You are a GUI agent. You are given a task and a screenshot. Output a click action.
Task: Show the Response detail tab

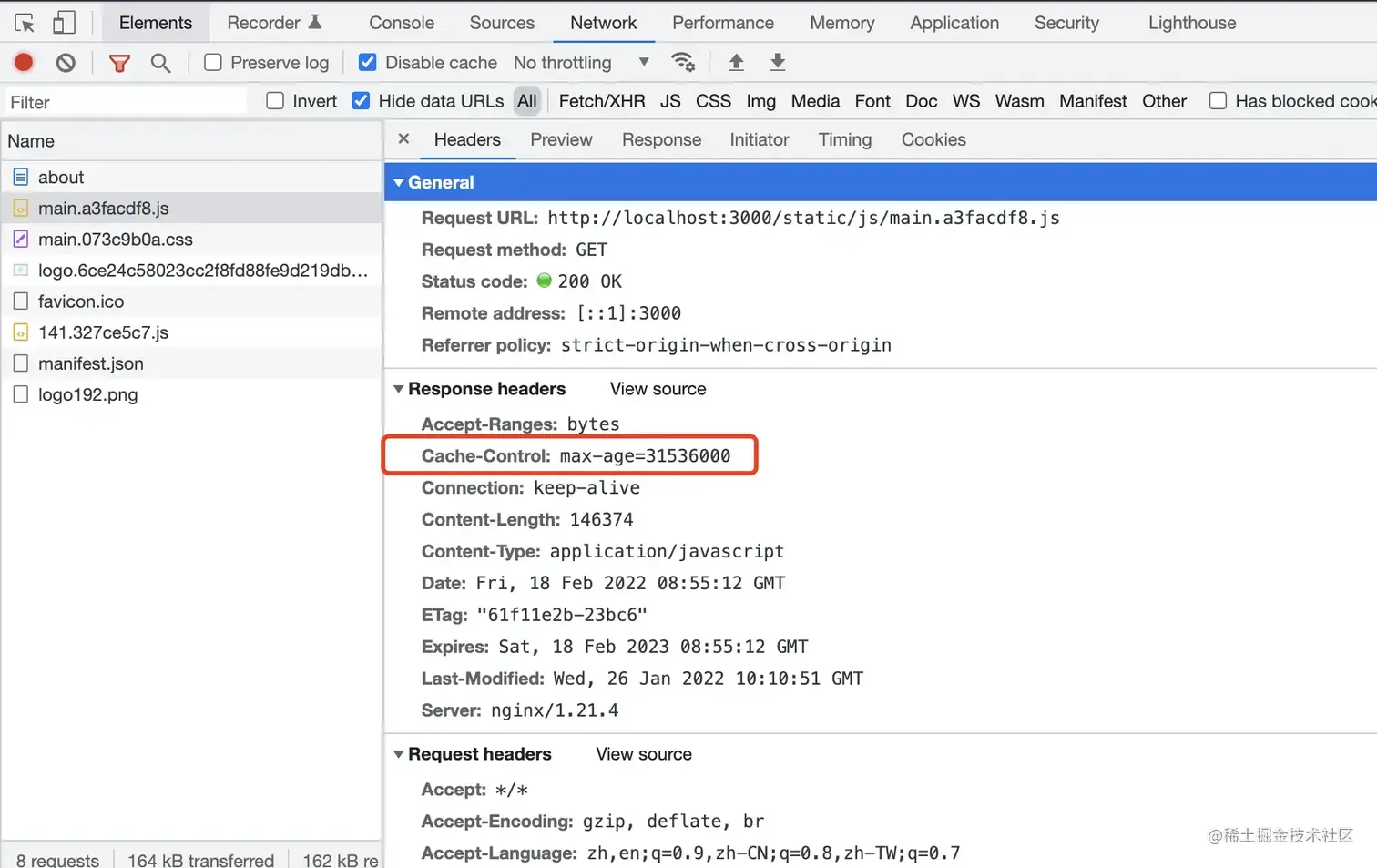(x=662, y=139)
